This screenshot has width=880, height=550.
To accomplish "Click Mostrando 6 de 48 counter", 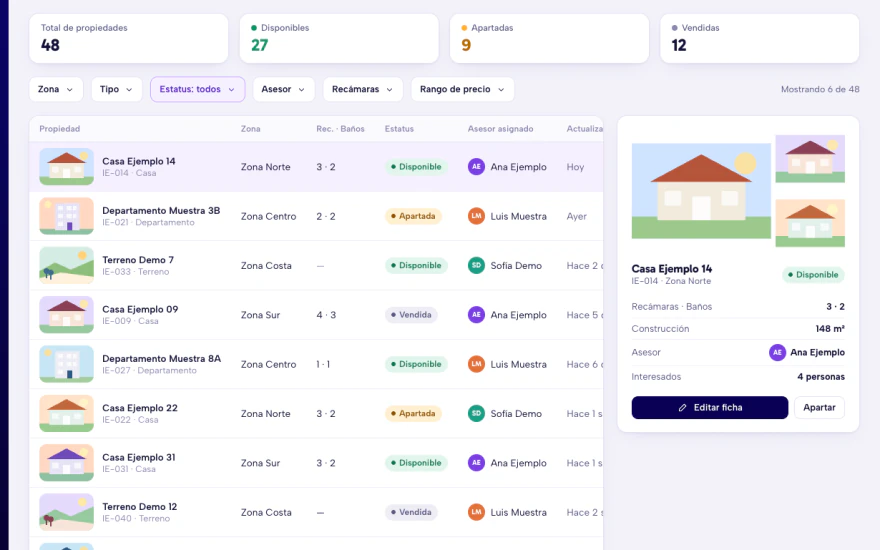I will [820, 89].
